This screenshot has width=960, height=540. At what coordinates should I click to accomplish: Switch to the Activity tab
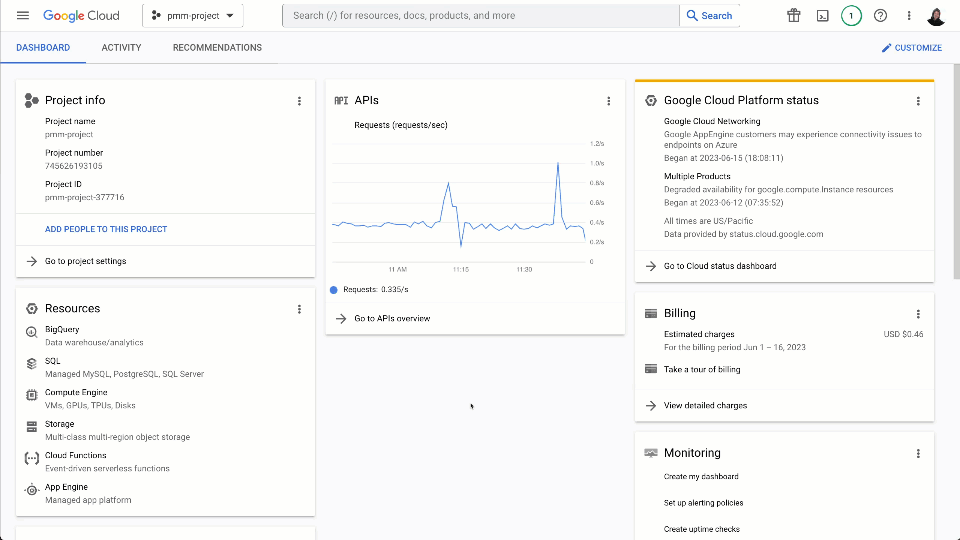click(x=121, y=48)
